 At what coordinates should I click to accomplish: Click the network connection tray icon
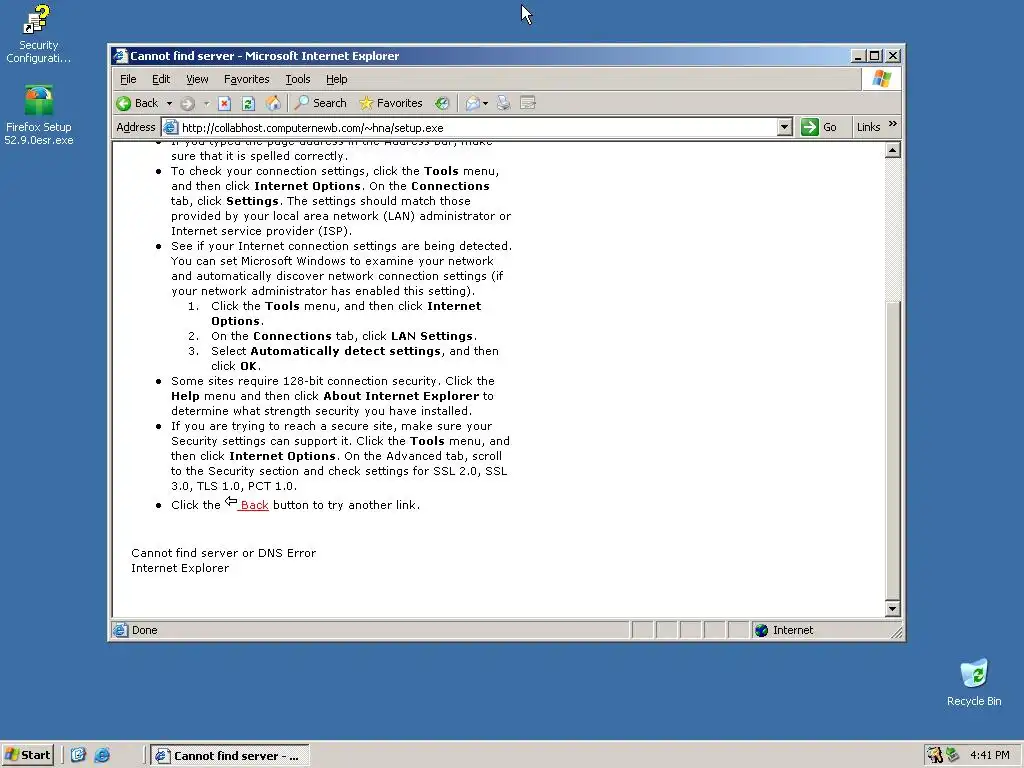(953, 755)
